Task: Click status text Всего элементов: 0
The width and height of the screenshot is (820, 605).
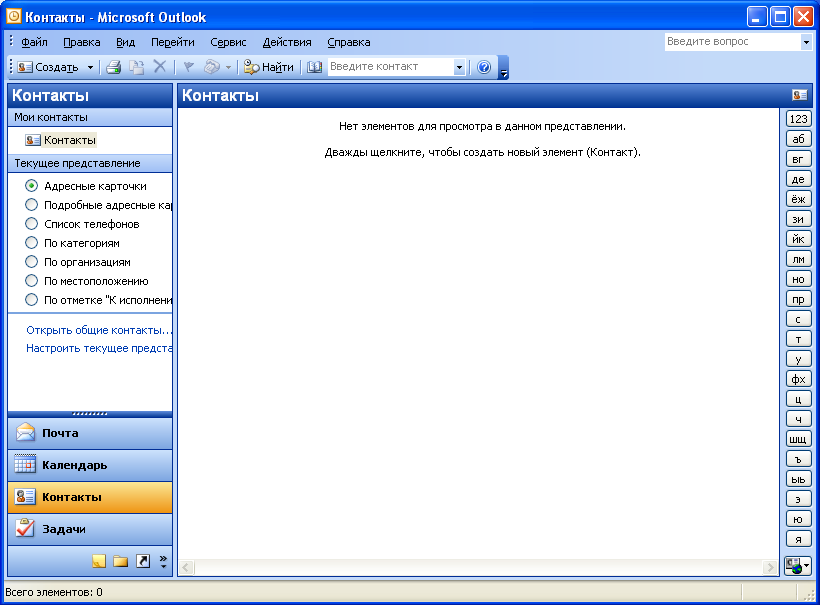Action: (54, 592)
